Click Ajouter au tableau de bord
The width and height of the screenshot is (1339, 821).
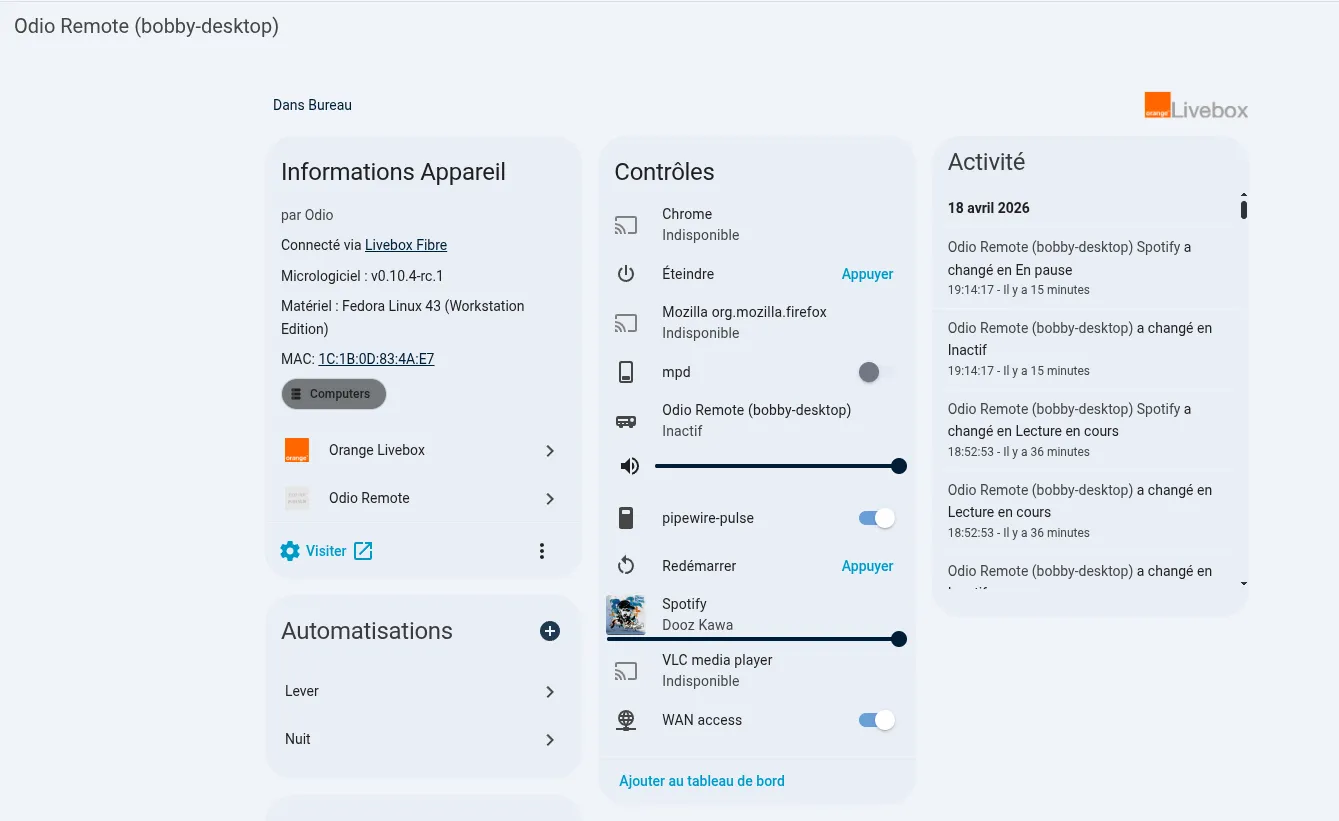pos(702,781)
